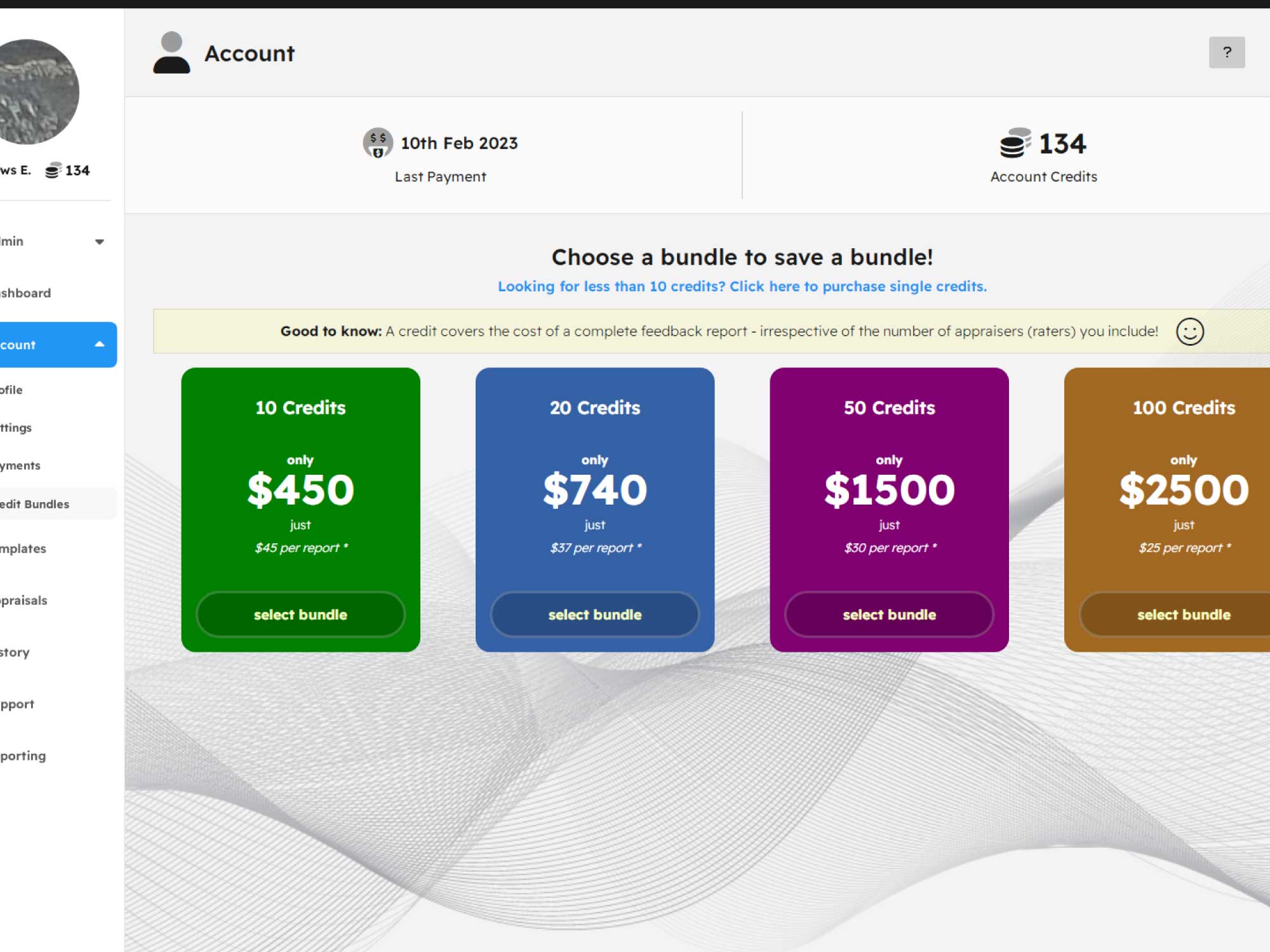Select bundle for 10 Credits

point(300,614)
